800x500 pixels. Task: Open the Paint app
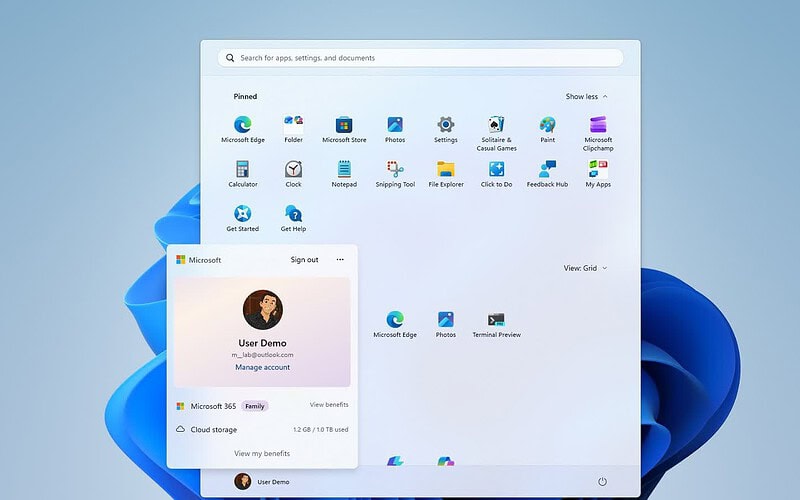tap(547, 130)
